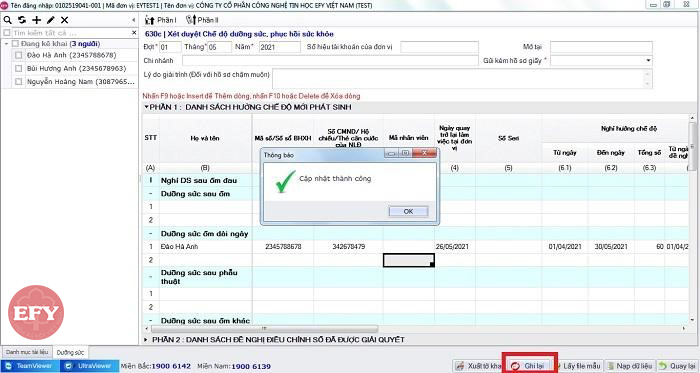
Task: Click the Ghi lại save button
Action: coord(530,366)
